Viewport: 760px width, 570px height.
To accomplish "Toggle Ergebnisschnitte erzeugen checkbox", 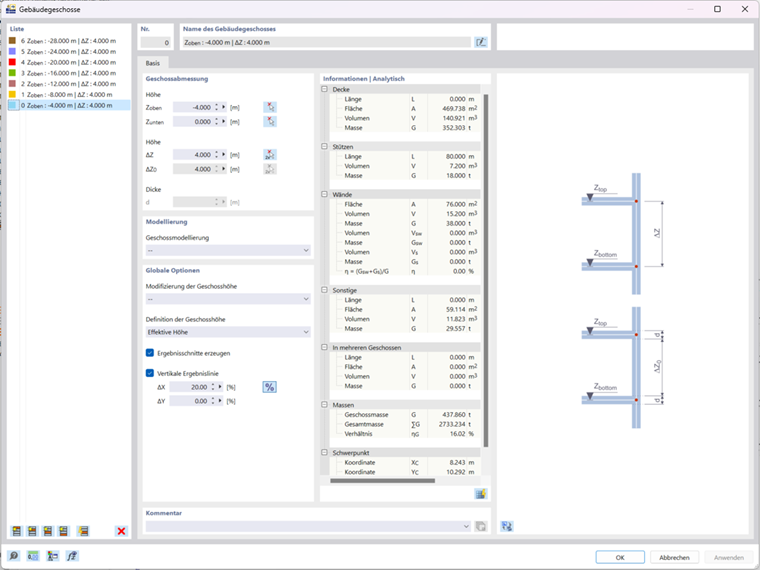I will pos(150,353).
